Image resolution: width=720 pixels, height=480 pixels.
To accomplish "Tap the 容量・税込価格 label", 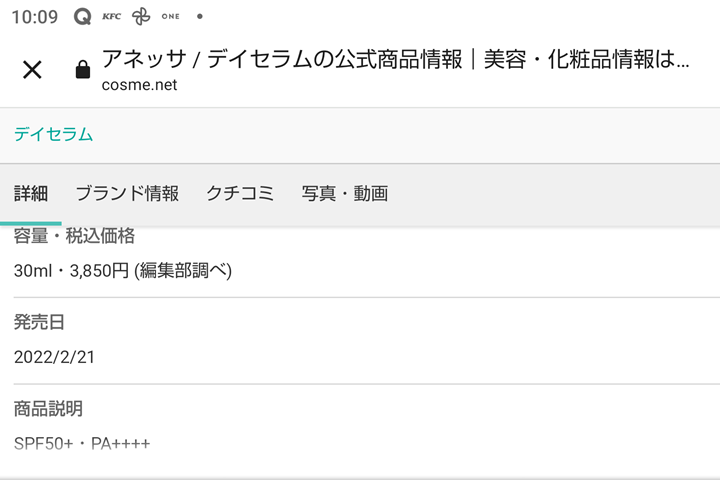I will tap(74, 237).
